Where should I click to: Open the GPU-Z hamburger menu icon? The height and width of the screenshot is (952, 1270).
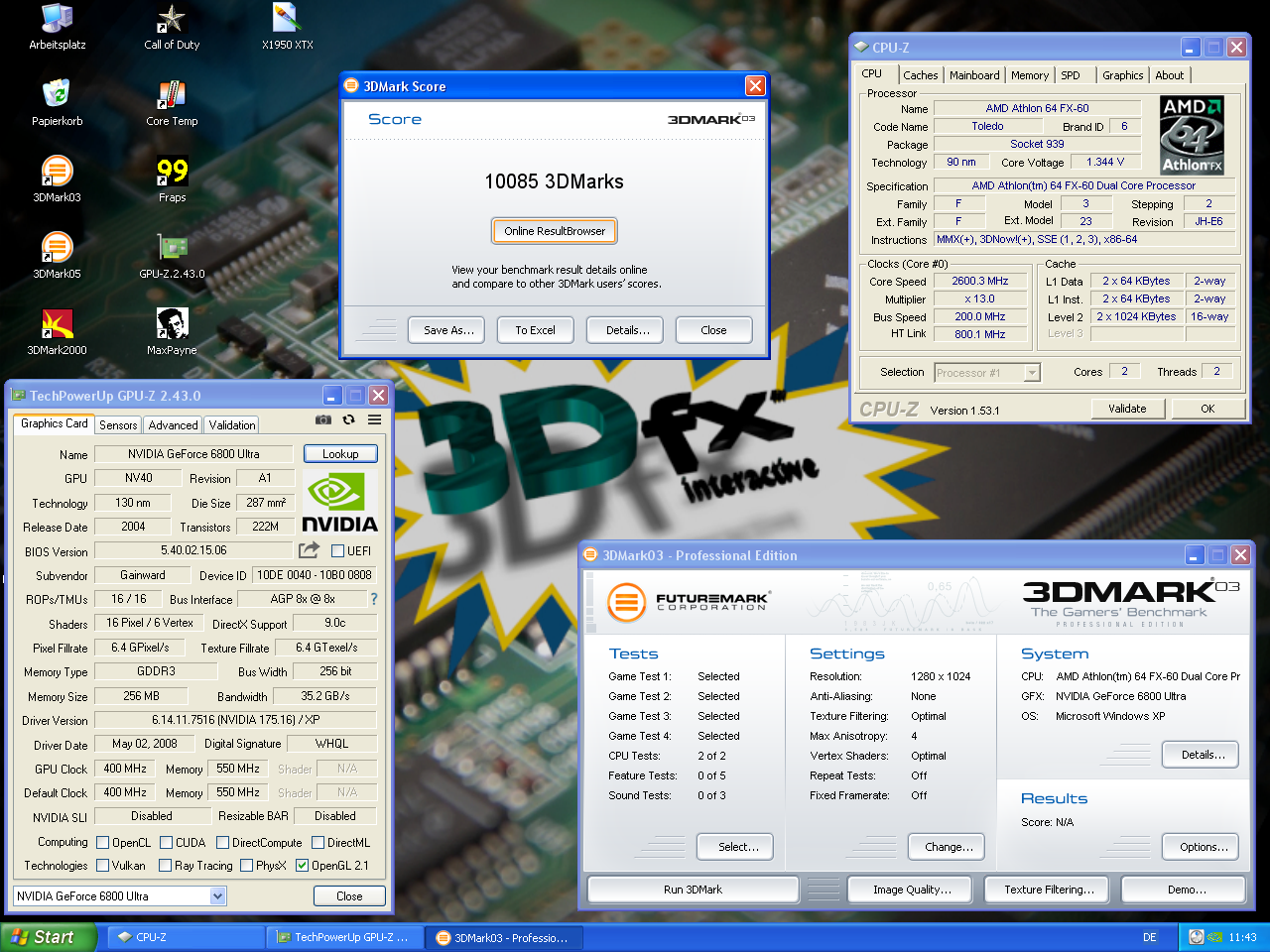[375, 420]
